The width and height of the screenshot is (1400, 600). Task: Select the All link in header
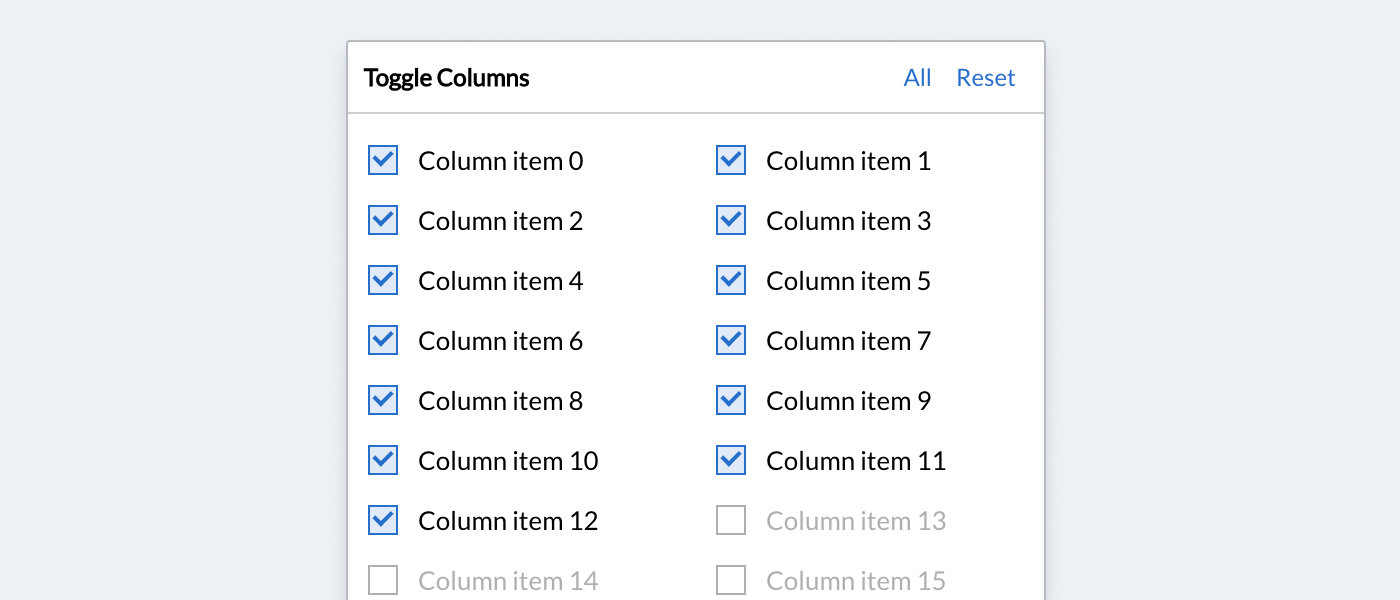click(917, 78)
